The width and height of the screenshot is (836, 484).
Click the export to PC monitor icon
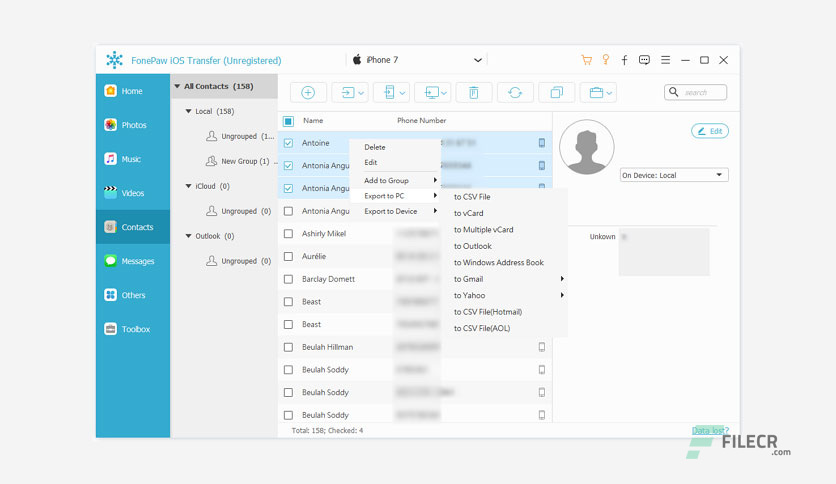(x=431, y=93)
